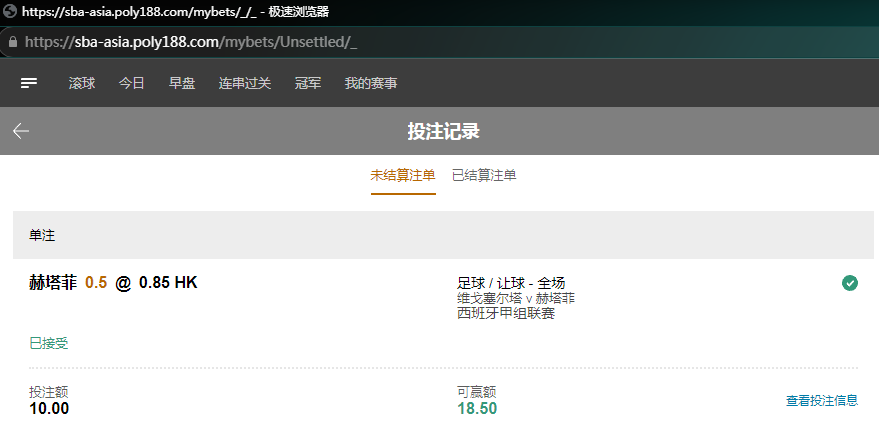879x444 pixels.
Task: Open the 滚球 menu item
Action: tap(82, 83)
